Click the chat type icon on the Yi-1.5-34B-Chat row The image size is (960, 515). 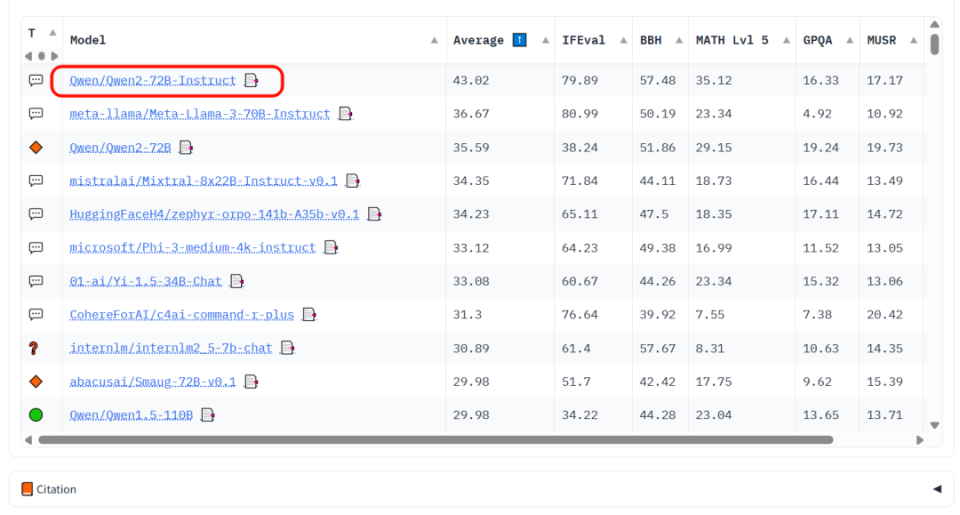pos(36,281)
